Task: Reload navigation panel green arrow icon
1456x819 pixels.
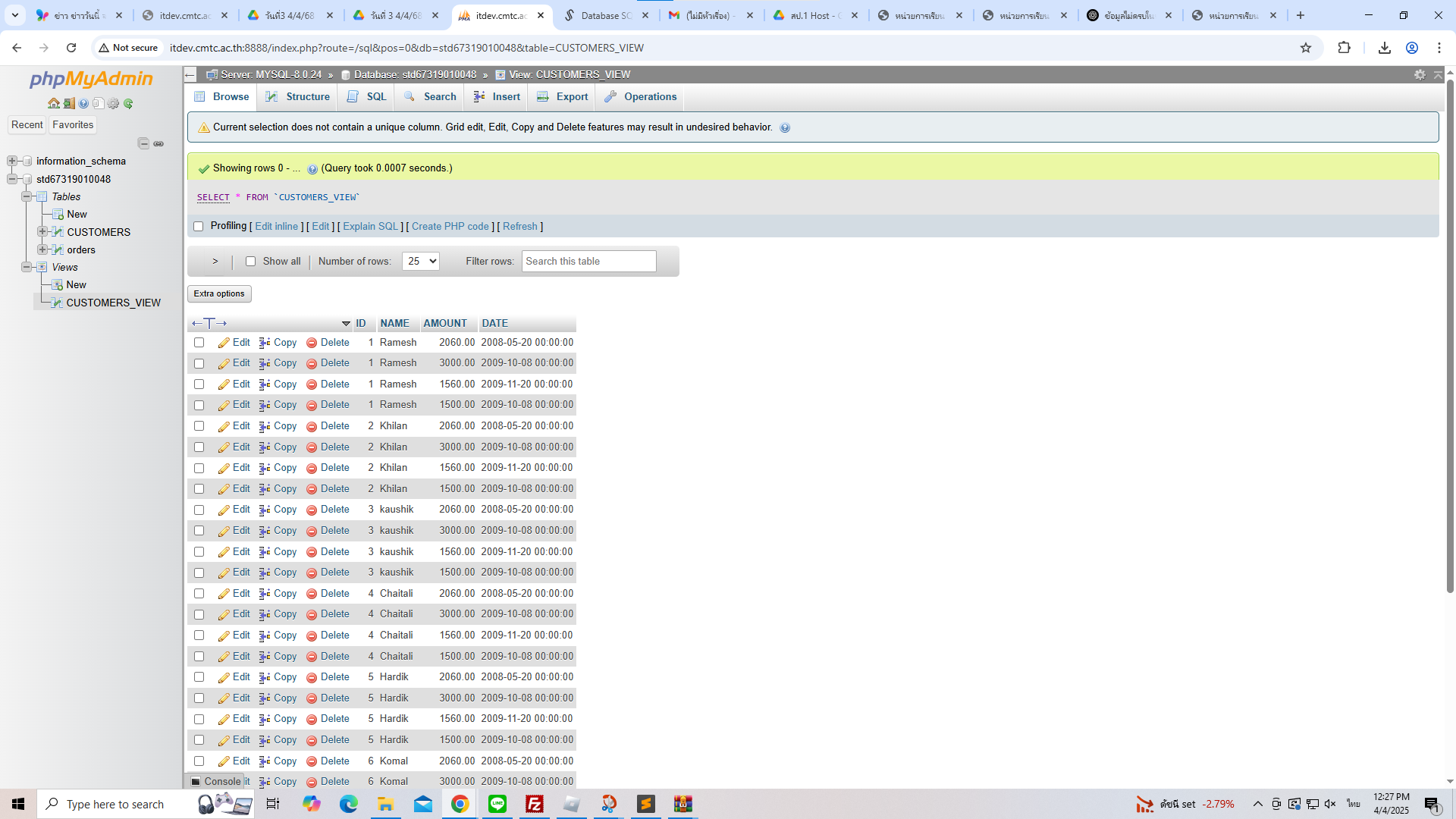Action: [x=128, y=103]
